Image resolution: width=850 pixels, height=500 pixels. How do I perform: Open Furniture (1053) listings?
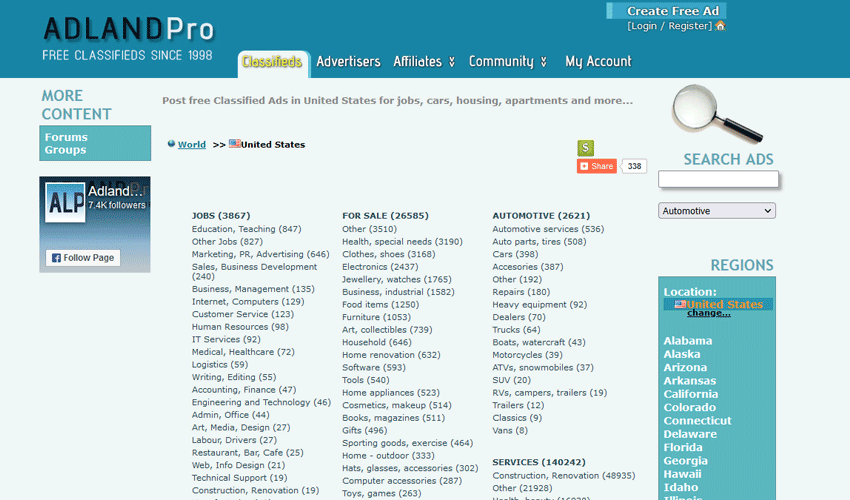[x=376, y=317]
